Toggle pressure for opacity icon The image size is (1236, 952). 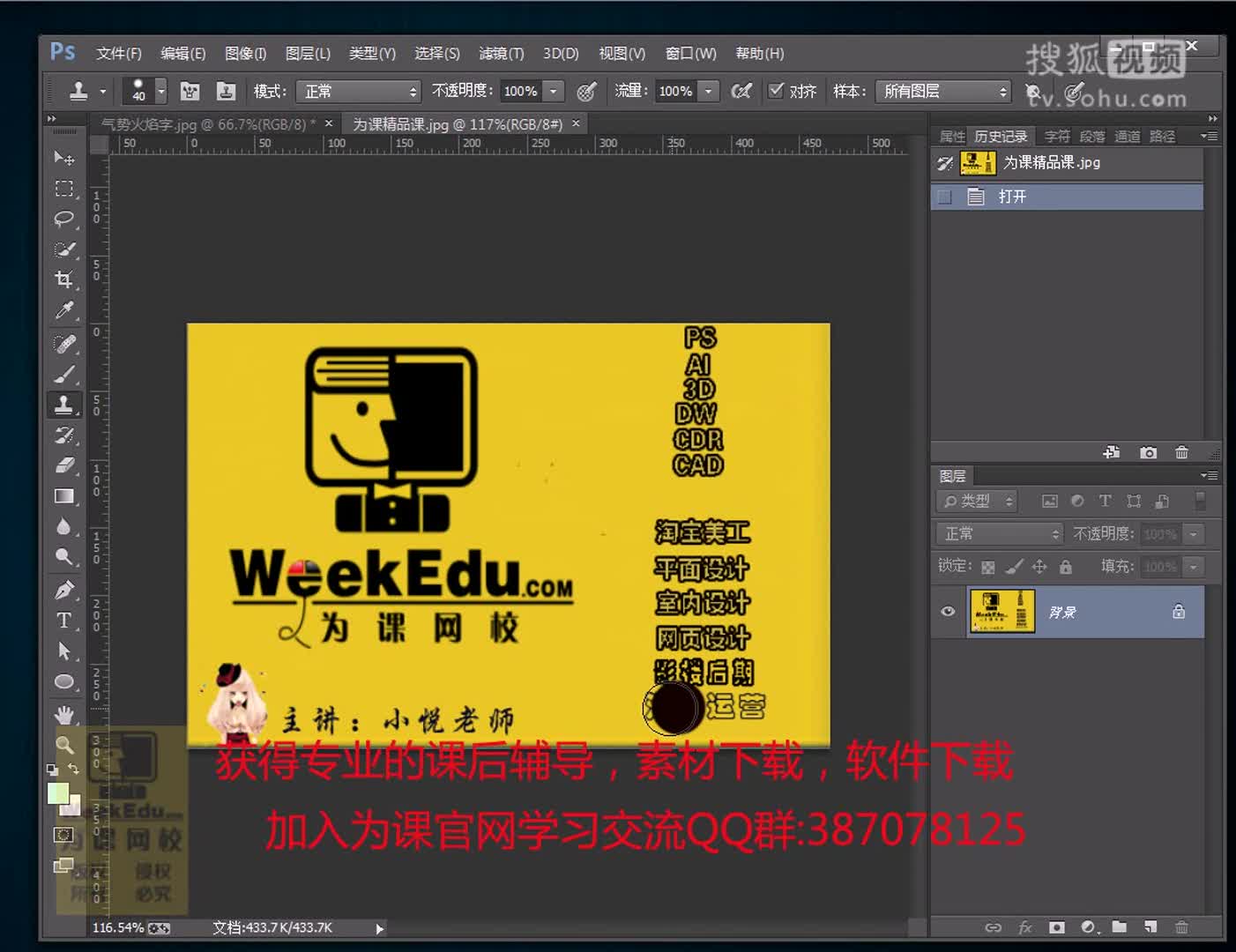[586, 91]
